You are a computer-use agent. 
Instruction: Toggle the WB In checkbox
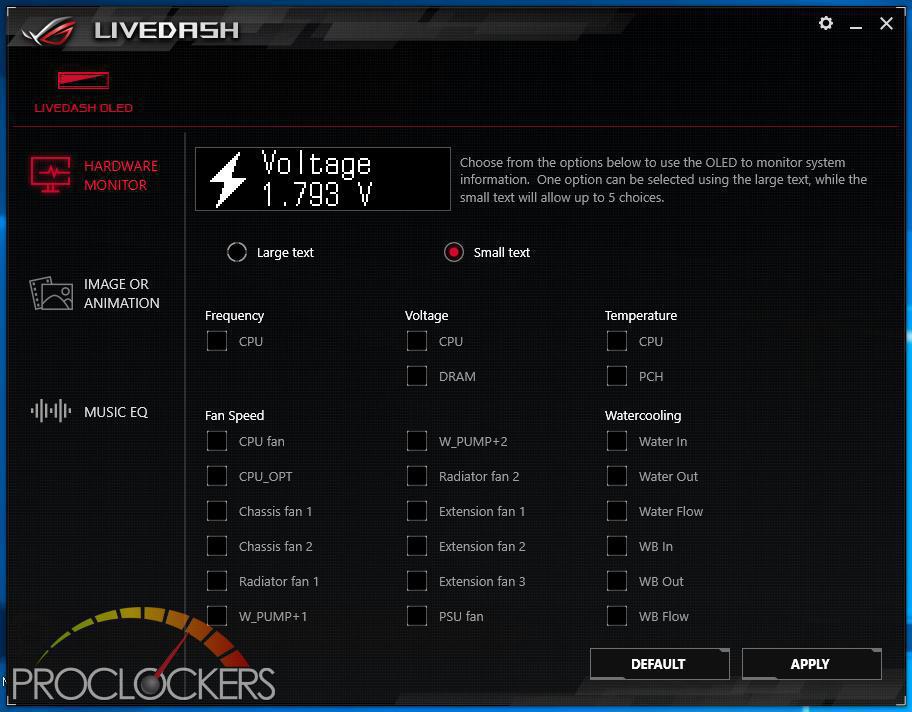tap(617, 546)
